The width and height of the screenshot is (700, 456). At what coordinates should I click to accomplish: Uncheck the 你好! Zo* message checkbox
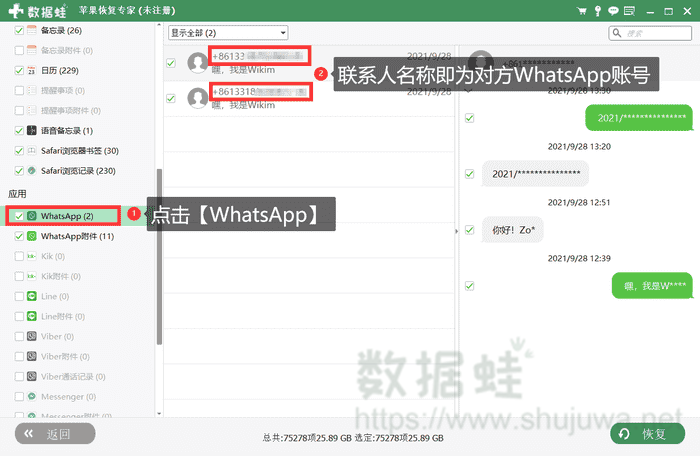[x=469, y=230]
